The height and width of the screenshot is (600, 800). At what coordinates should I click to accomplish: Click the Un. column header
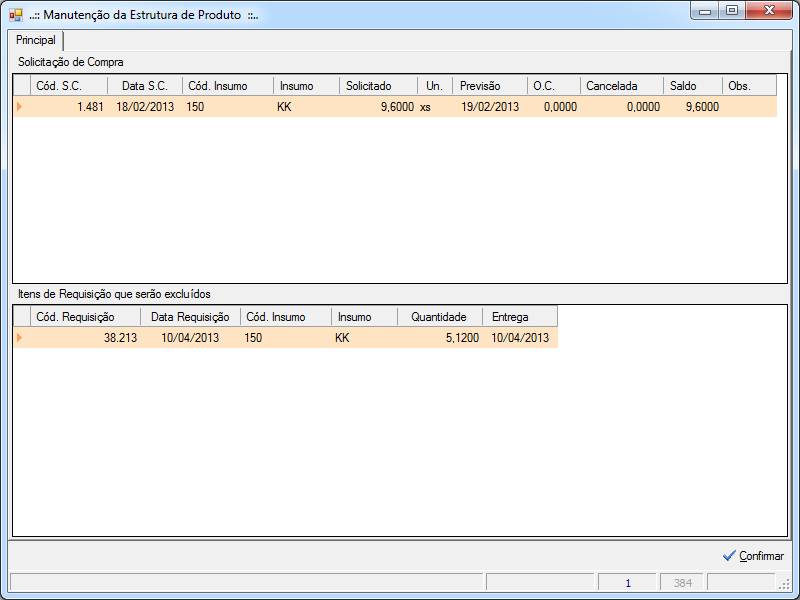[x=435, y=86]
